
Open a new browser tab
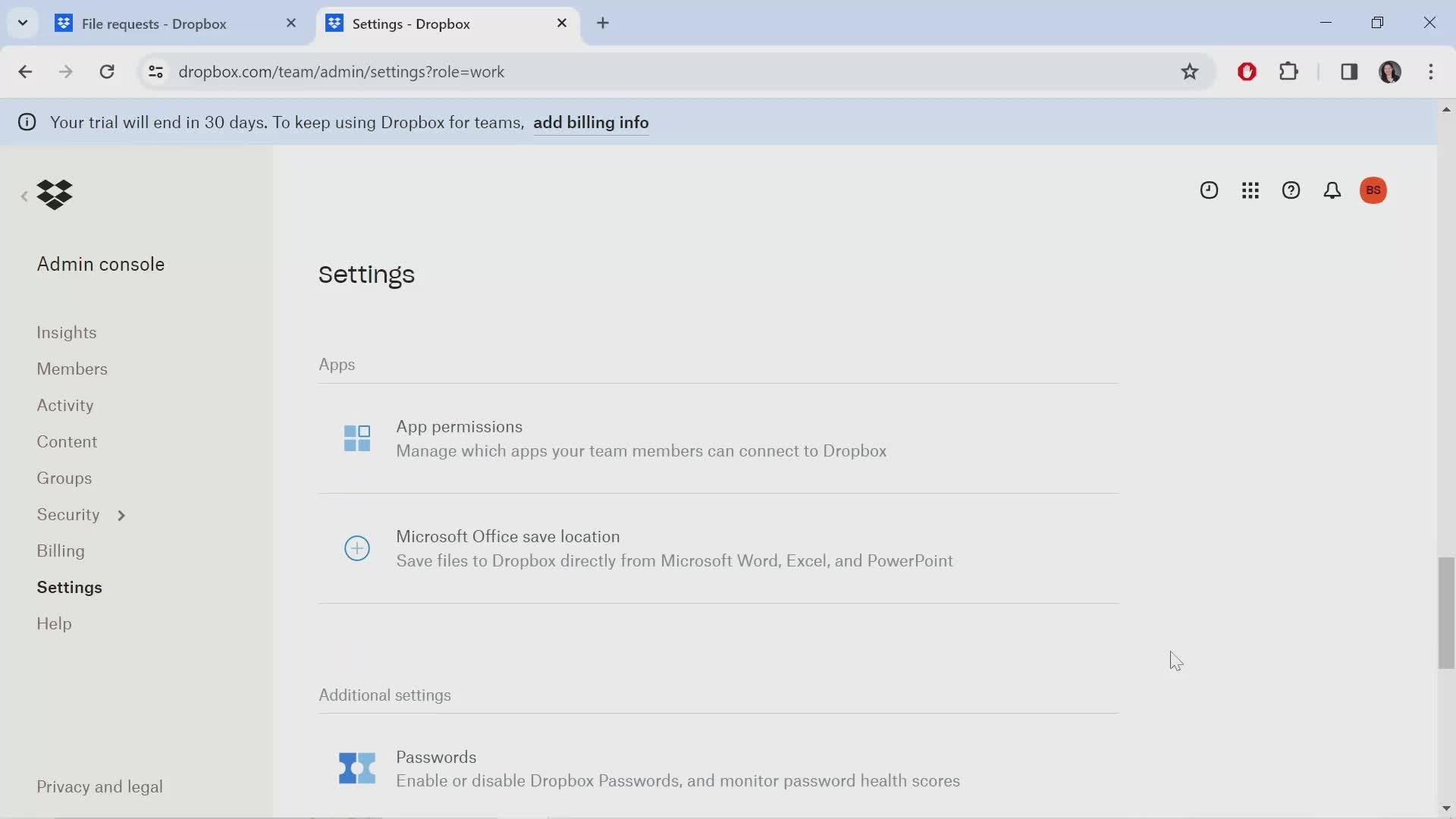pyautogui.click(x=603, y=23)
